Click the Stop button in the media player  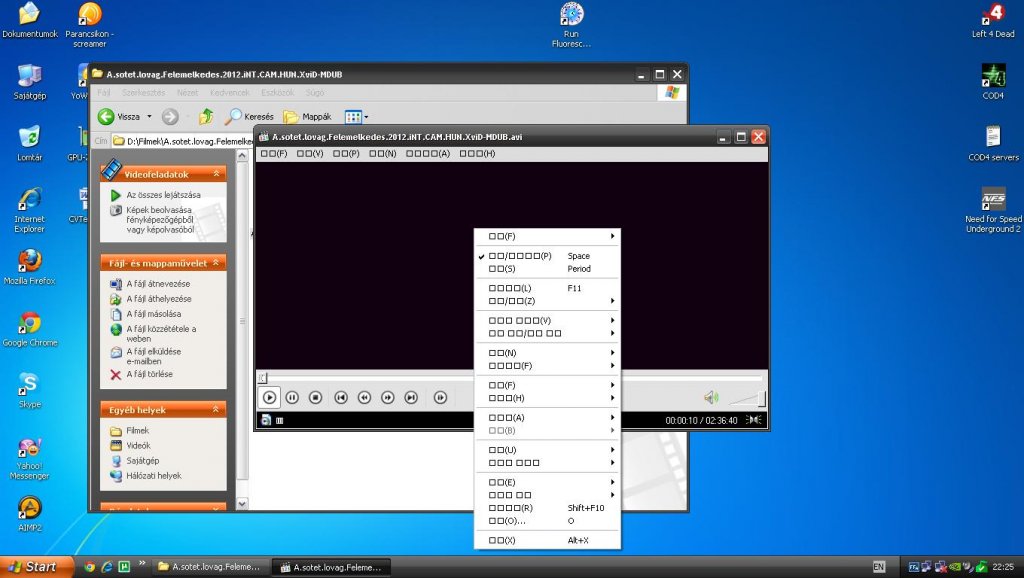click(x=315, y=397)
